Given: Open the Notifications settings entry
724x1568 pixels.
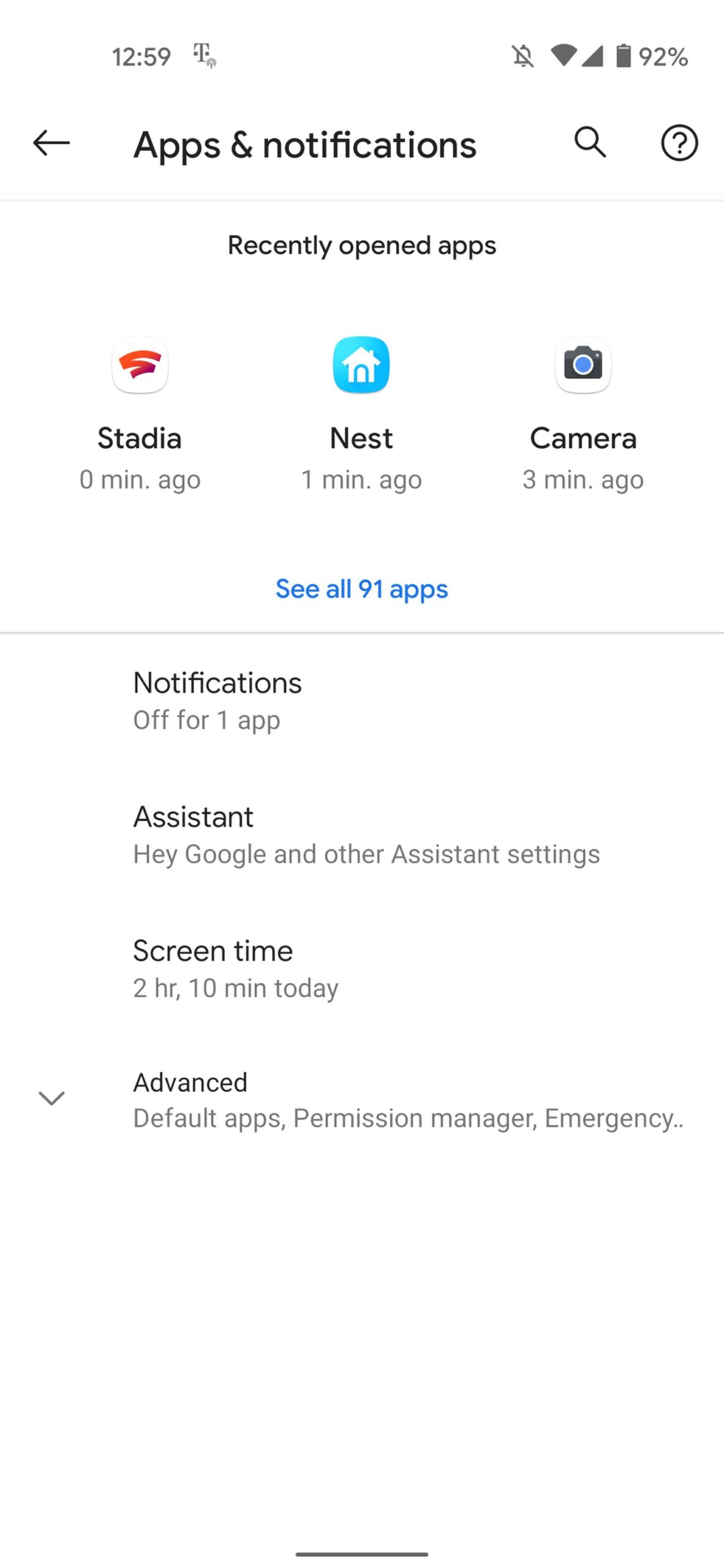Looking at the screenshot, I should [217, 701].
